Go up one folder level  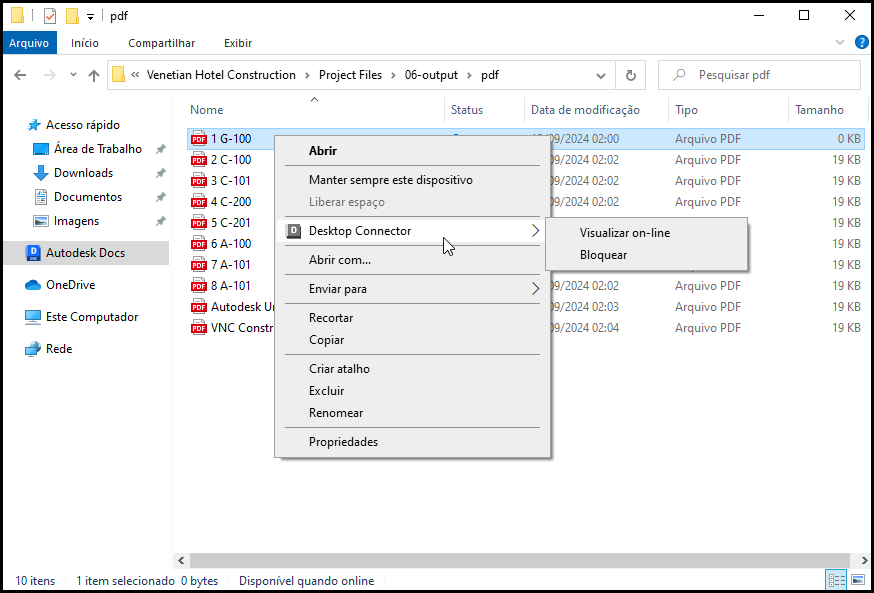(x=94, y=75)
